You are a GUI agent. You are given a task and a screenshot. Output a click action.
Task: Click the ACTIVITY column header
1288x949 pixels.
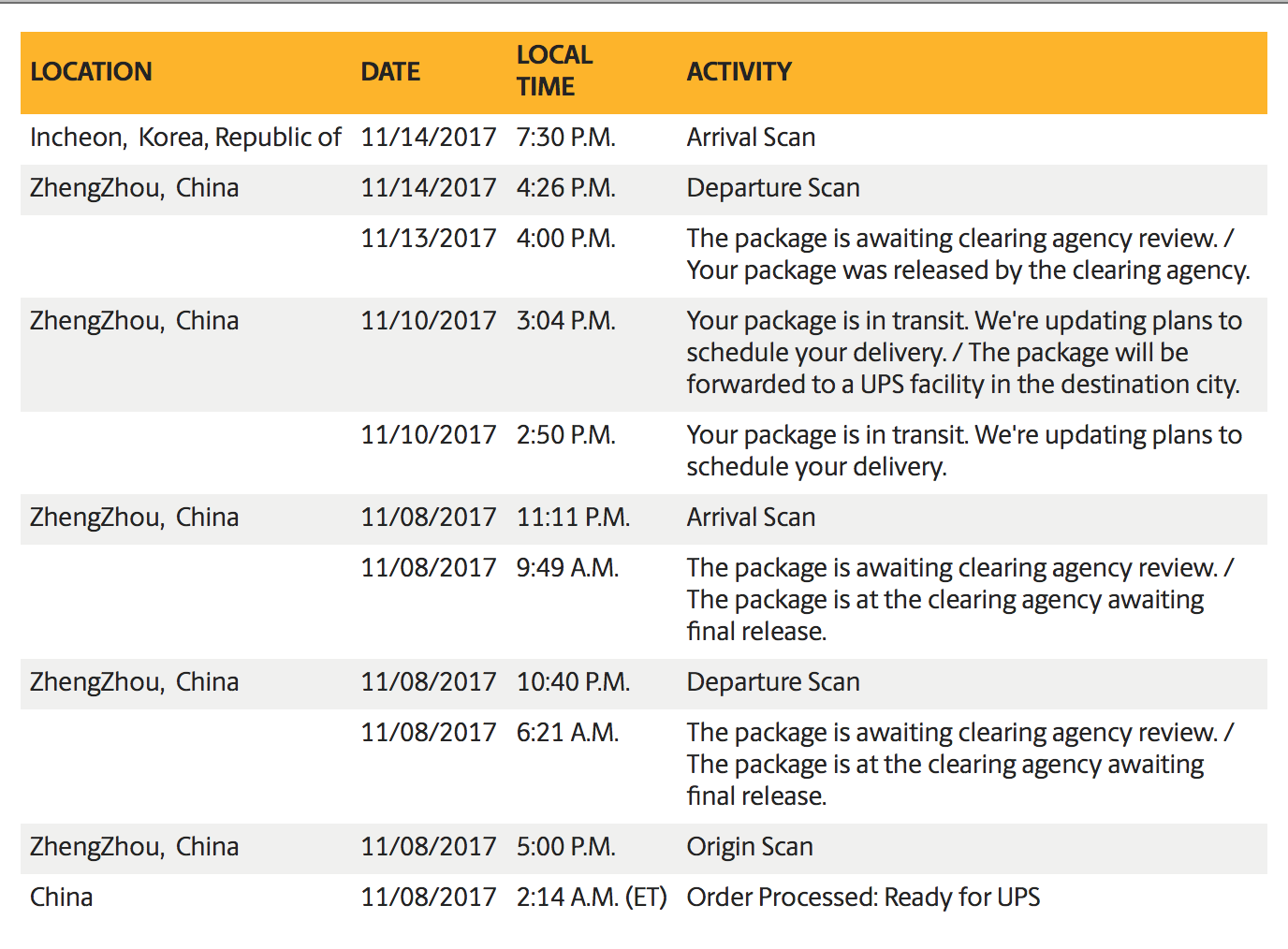pos(739,72)
